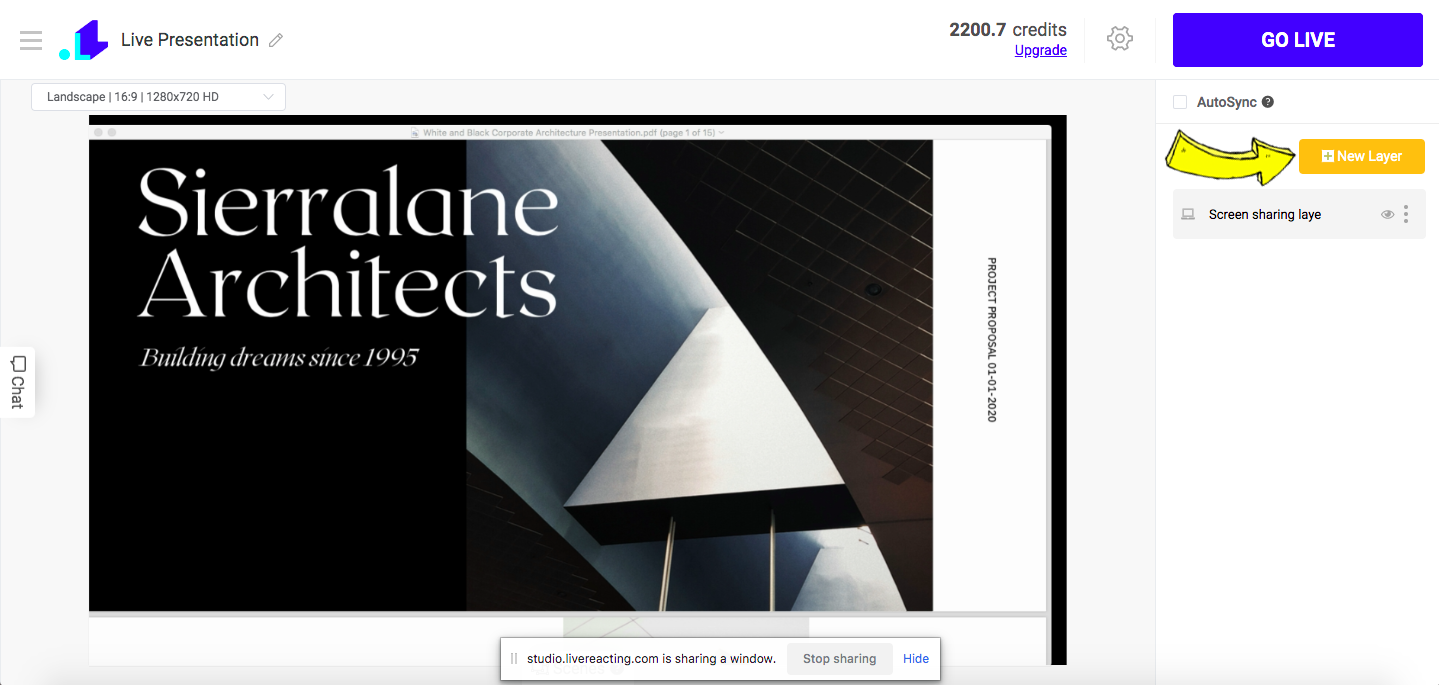Select the Screen sharing layer row

click(x=1299, y=214)
